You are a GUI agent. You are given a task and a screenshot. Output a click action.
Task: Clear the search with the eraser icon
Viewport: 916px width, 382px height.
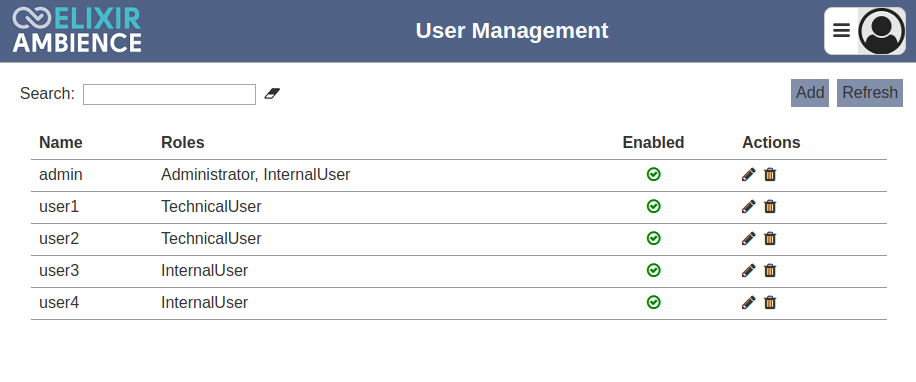(x=272, y=93)
